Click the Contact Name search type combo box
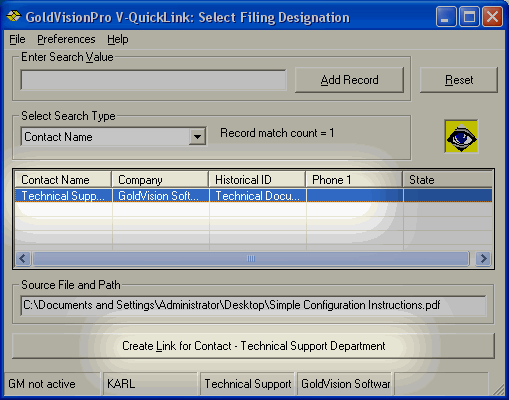Image resolution: width=509 pixels, height=400 pixels. 113,137
